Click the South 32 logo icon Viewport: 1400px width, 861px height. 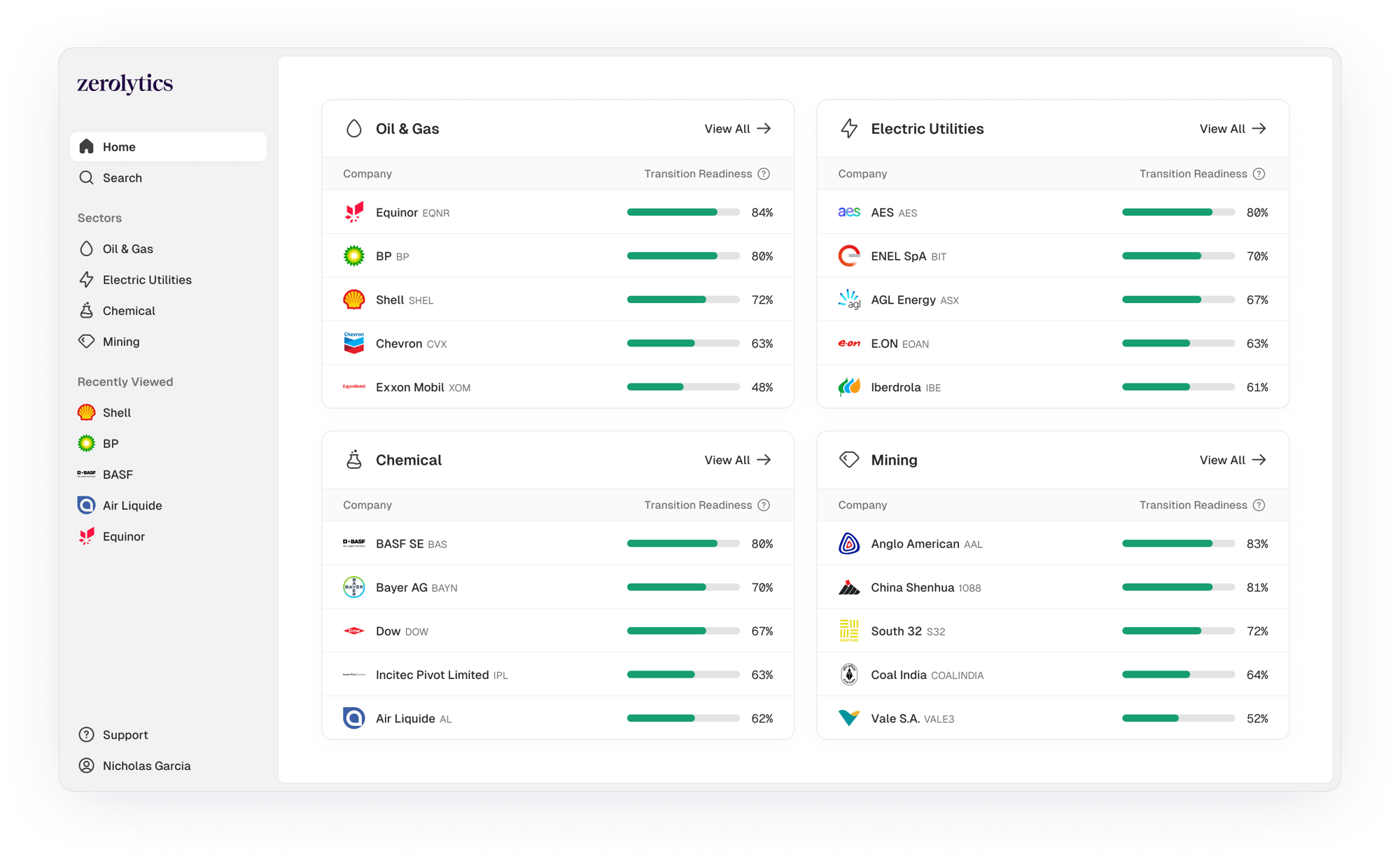(849, 631)
